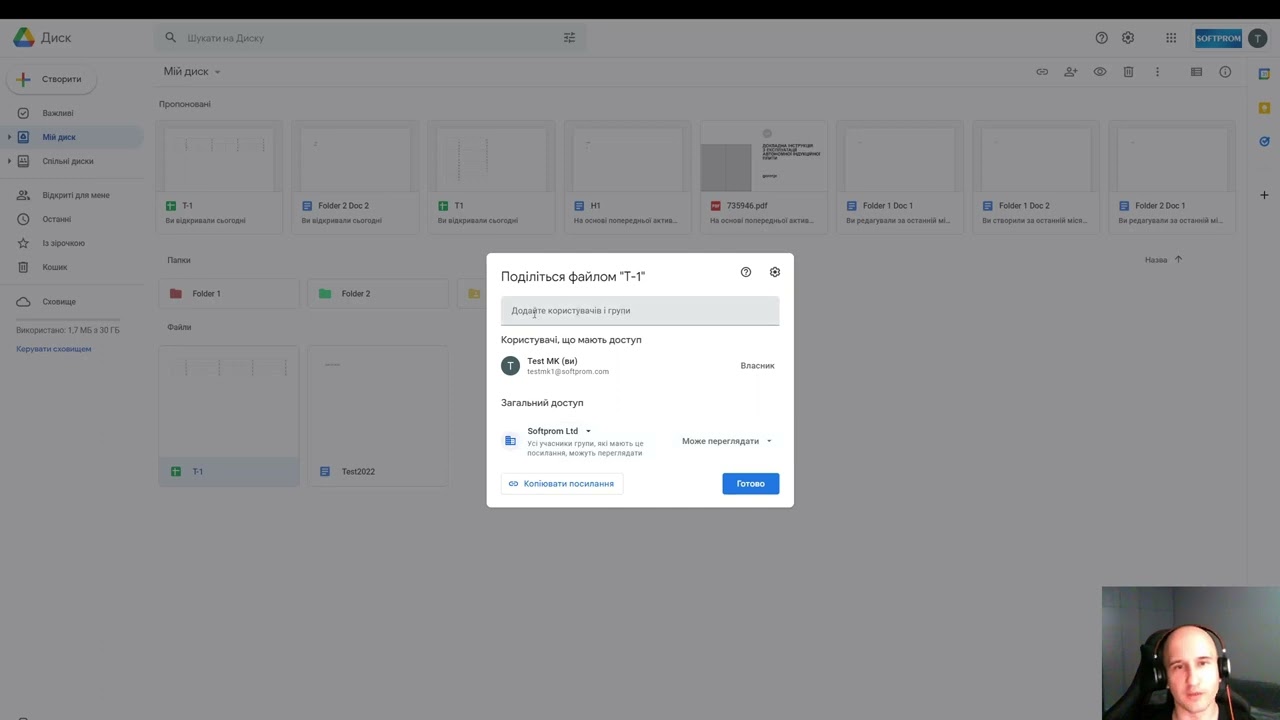This screenshot has width=1280, height=720.
Task: Select the Test2022 file
Action: [378, 416]
